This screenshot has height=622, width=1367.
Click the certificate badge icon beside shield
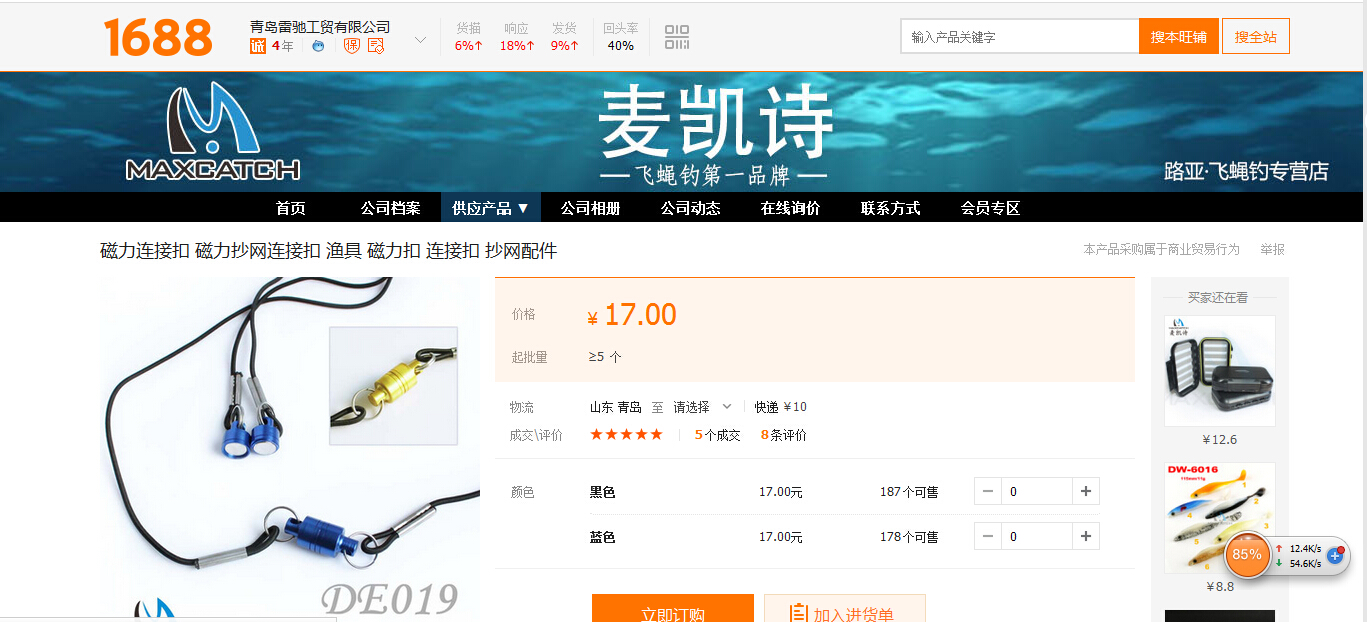[x=376, y=45]
